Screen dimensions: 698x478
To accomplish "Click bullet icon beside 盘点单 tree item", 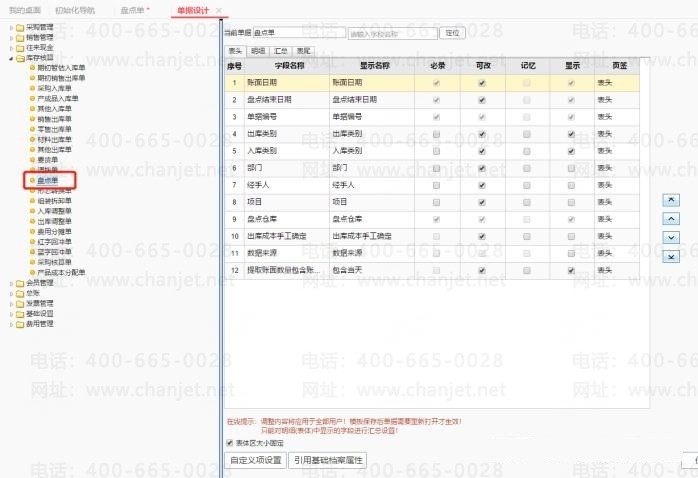I will point(32,180).
